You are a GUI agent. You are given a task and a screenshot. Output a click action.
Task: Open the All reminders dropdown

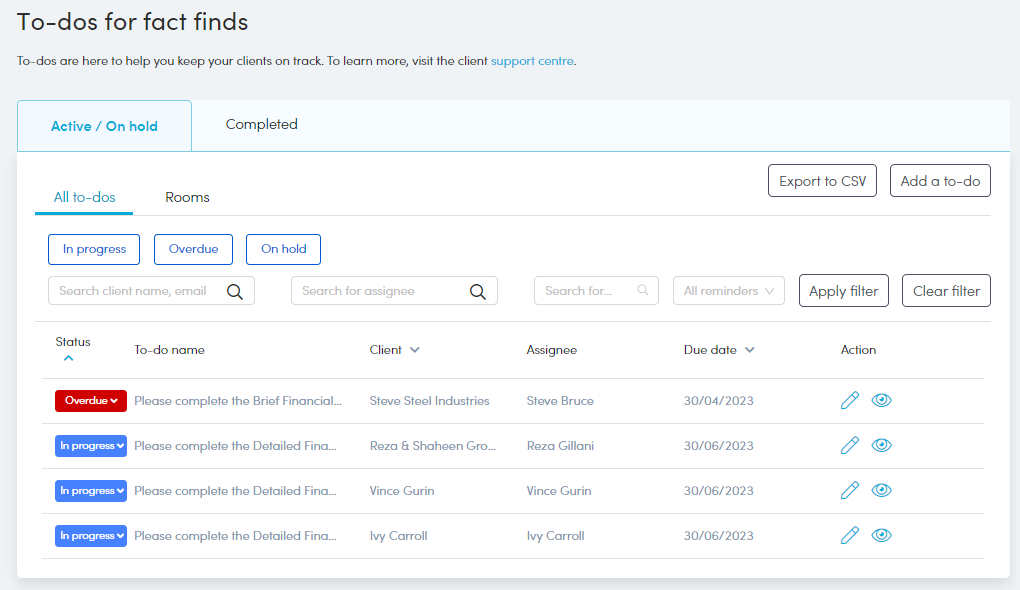[x=729, y=291]
